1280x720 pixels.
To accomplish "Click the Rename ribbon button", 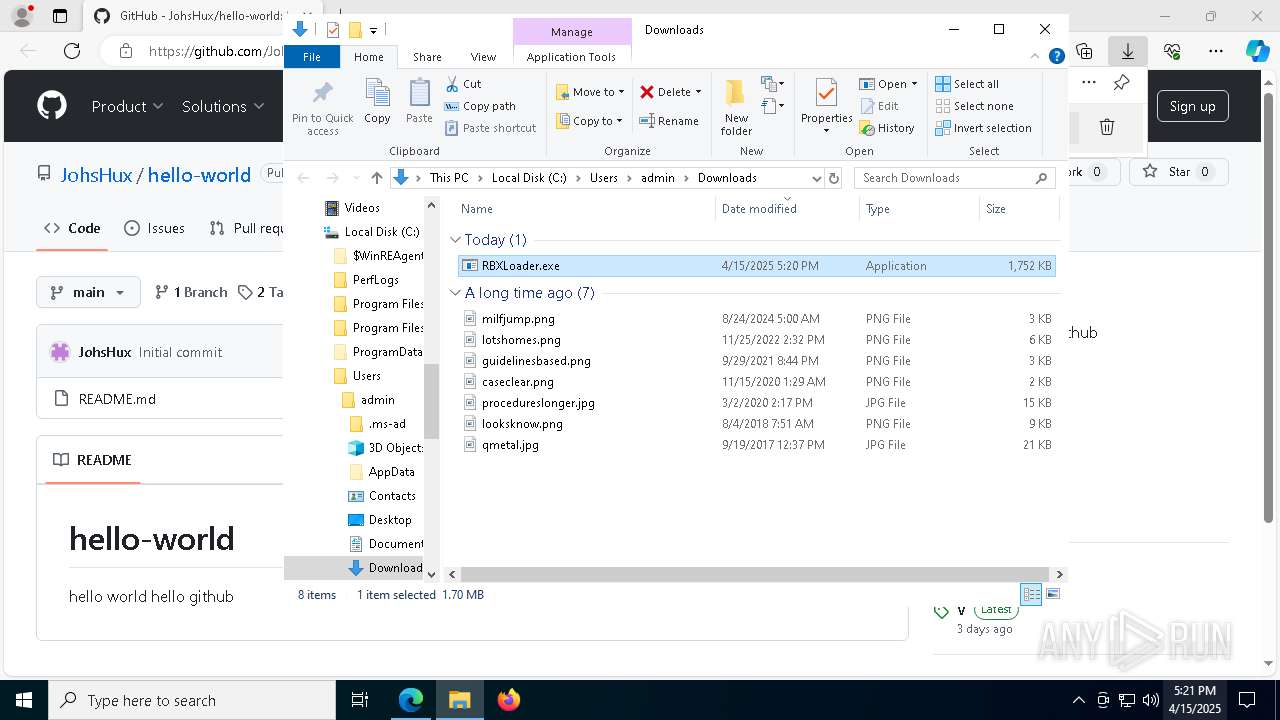I will pos(669,121).
